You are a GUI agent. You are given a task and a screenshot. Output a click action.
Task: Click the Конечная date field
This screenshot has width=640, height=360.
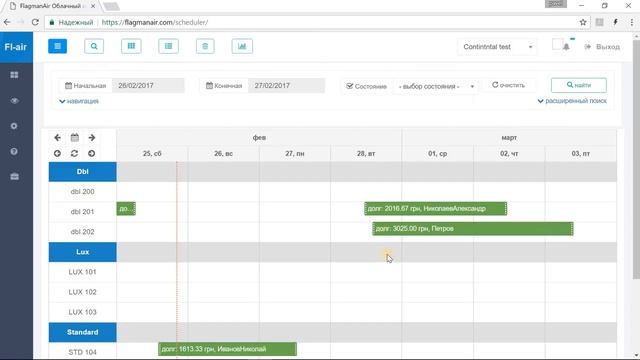pos(286,86)
